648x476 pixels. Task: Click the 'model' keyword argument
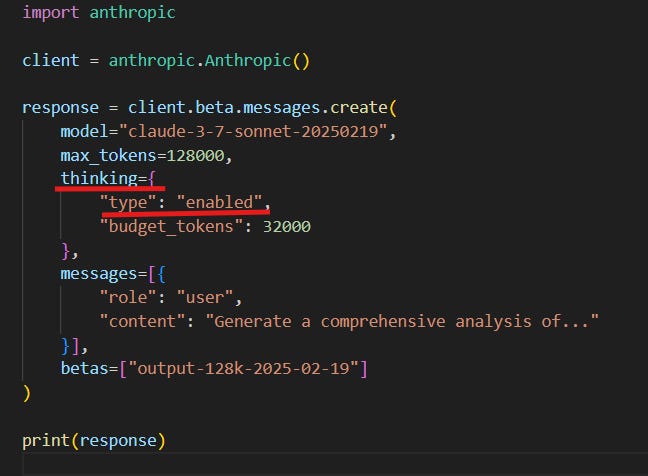[84, 131]
